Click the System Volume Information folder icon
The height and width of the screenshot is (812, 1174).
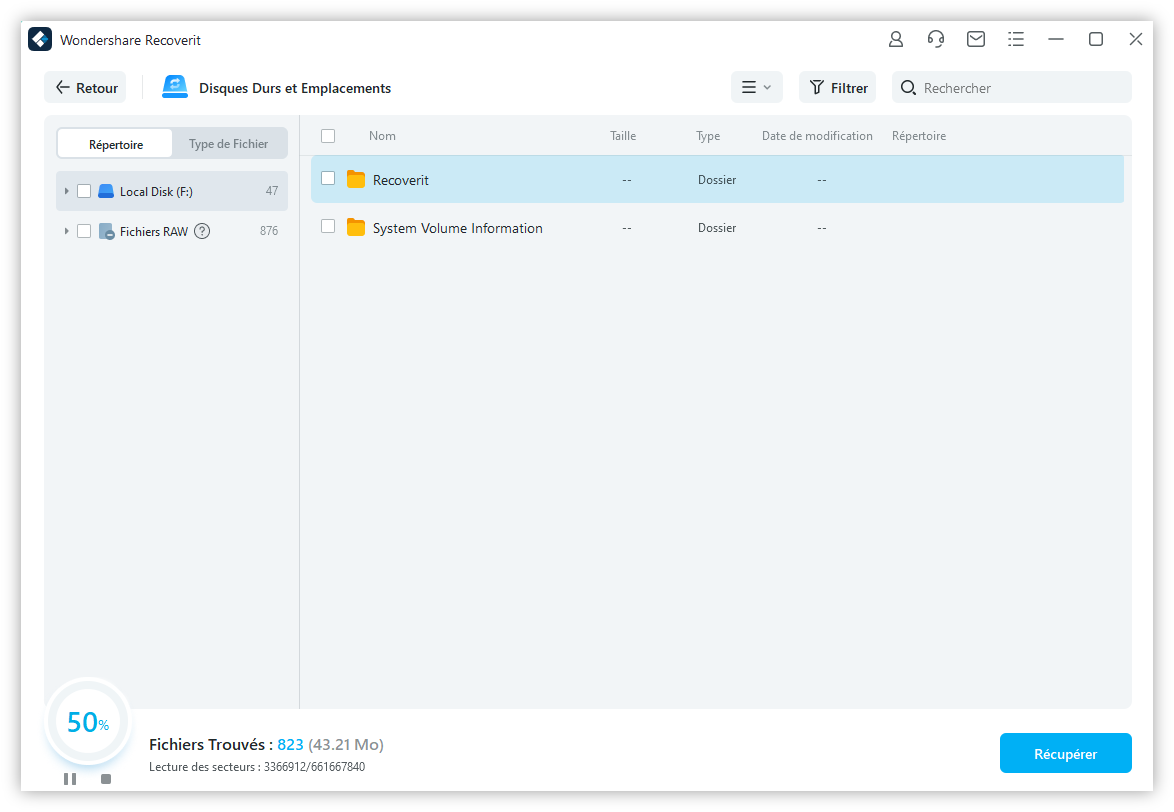356,228
